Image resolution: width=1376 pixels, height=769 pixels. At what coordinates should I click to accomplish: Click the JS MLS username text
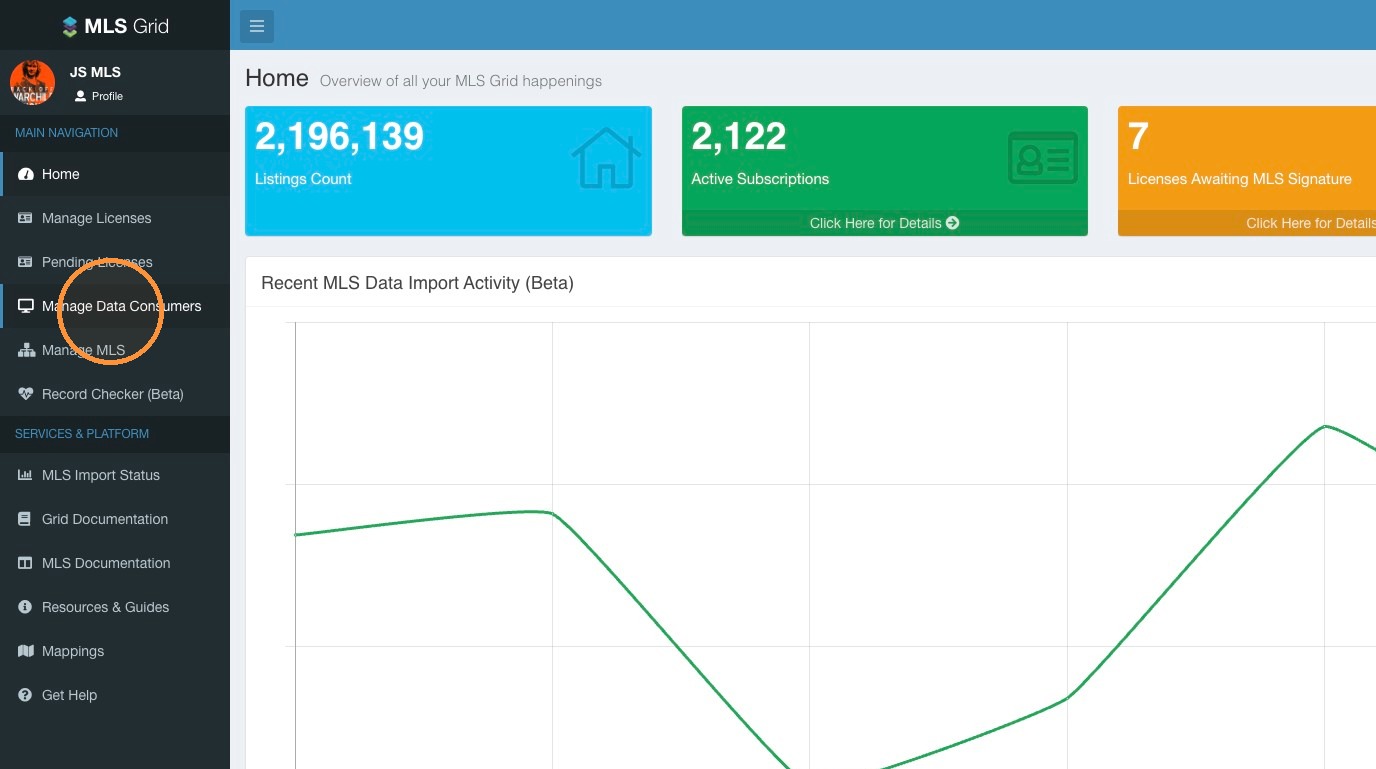pos(95,72)
